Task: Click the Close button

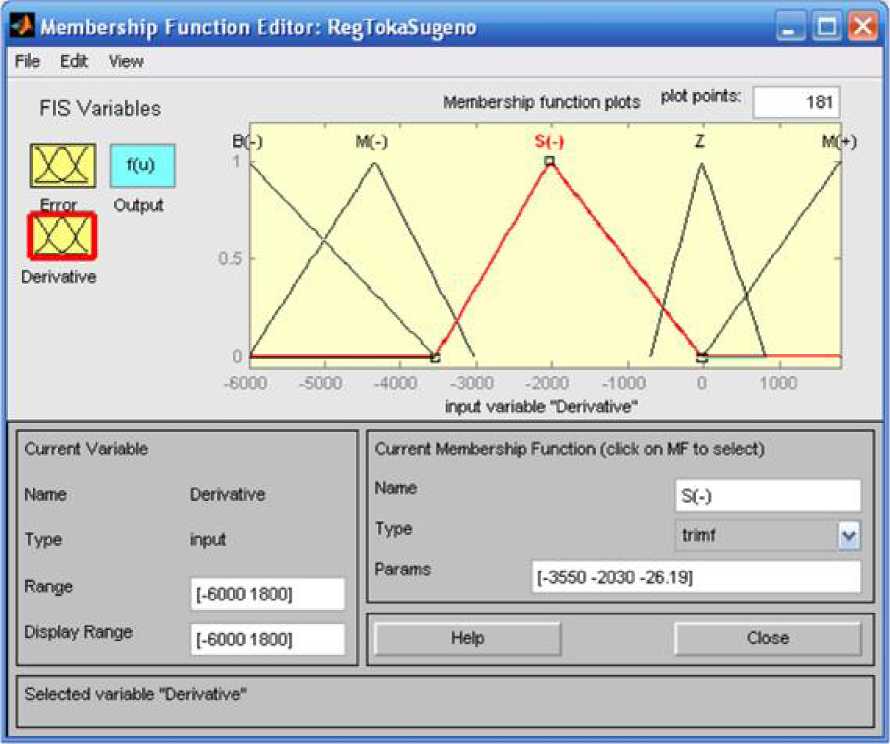Action: tap(767, 638)
